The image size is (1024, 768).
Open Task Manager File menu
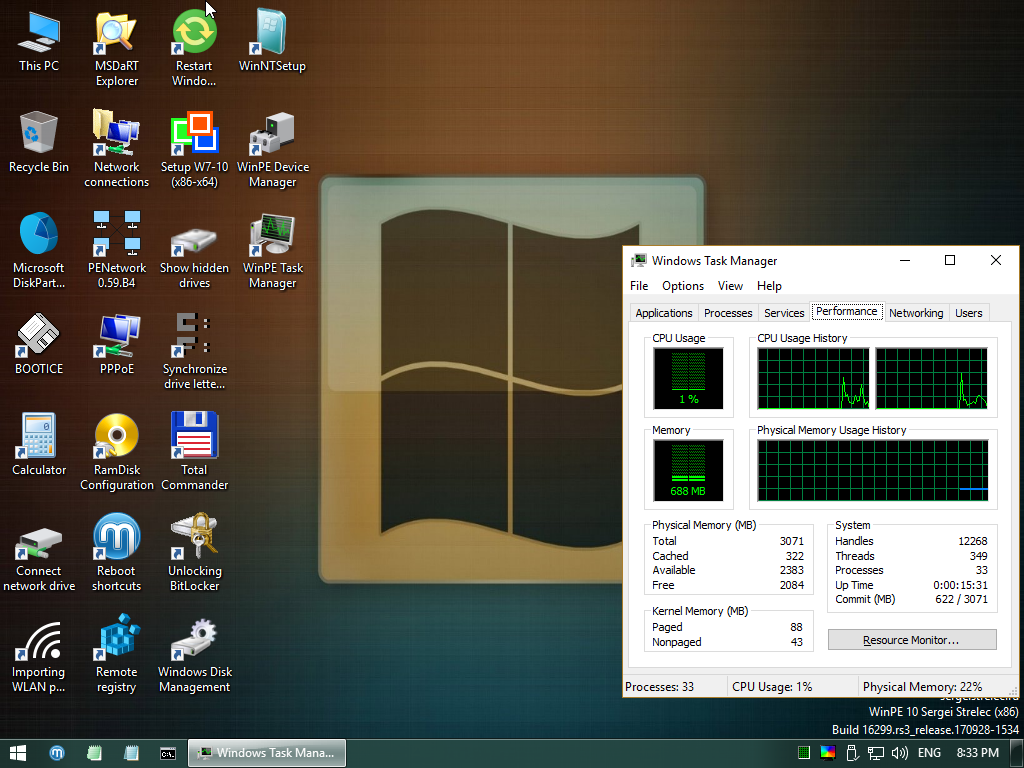coord(639,286)
